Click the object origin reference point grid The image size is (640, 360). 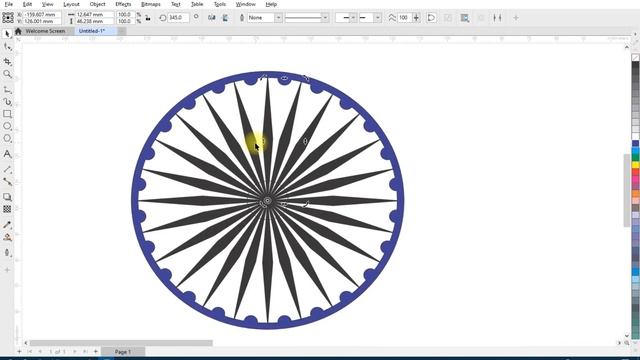click(8, 18)
